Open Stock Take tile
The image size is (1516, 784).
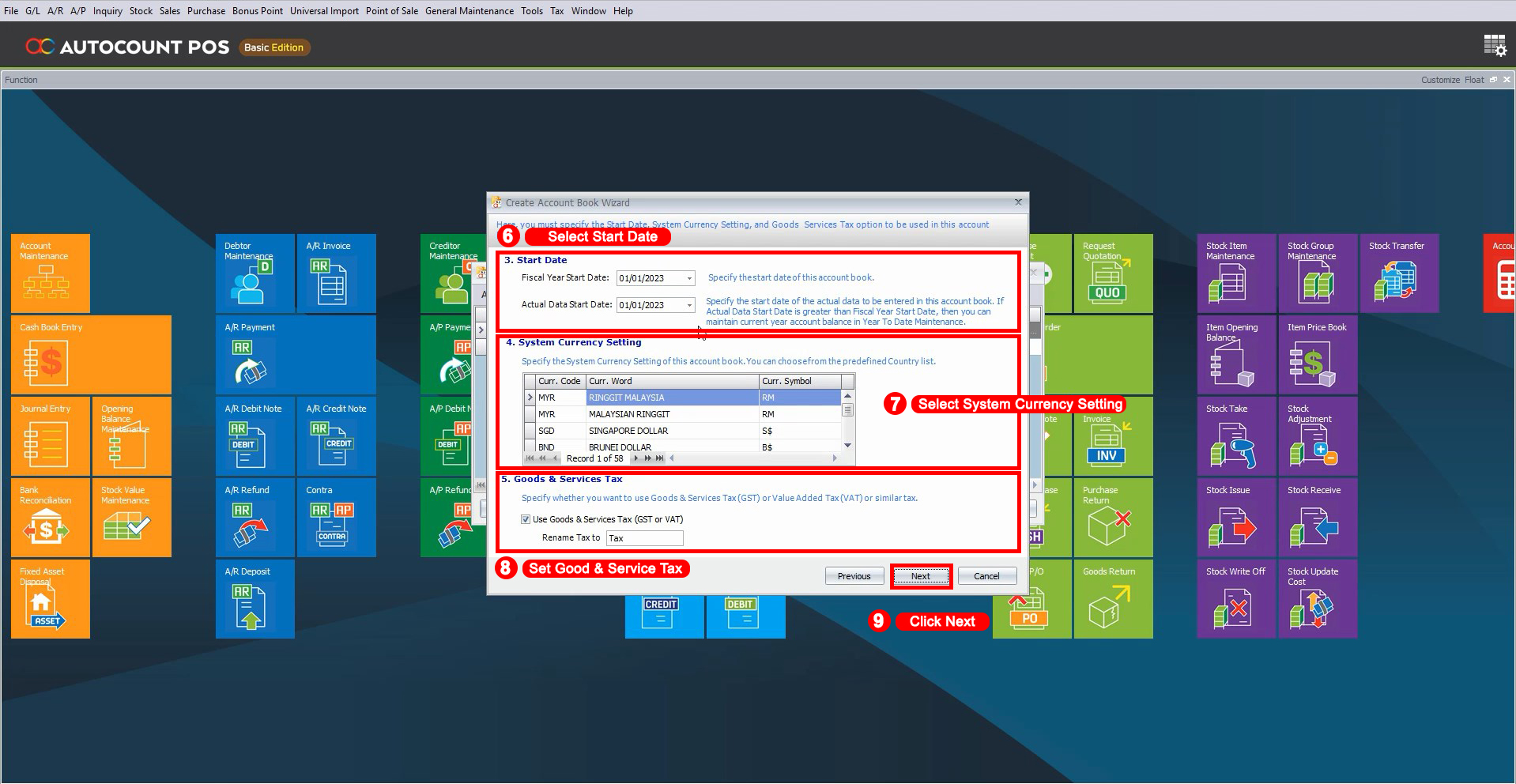click(x=1237, y=435)
